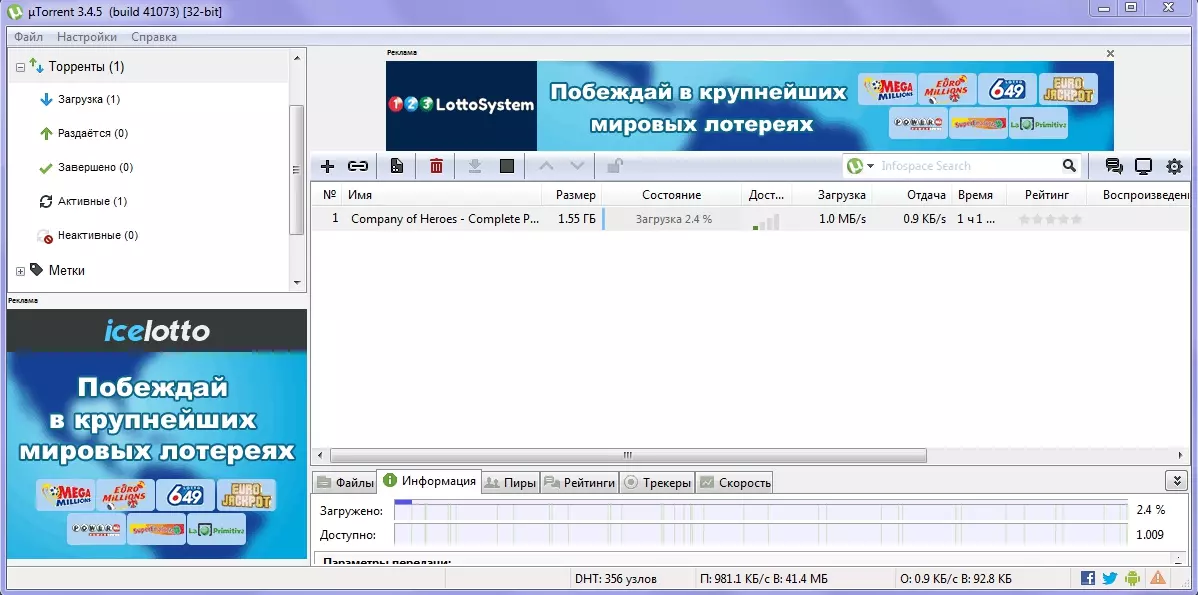Click the Доступно availability bar
1198x595 pixels.
761,534
